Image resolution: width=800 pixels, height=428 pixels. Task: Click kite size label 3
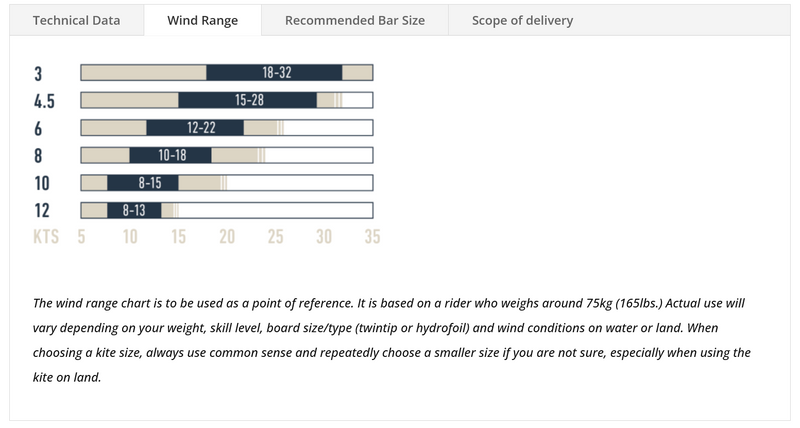(38, 73)
